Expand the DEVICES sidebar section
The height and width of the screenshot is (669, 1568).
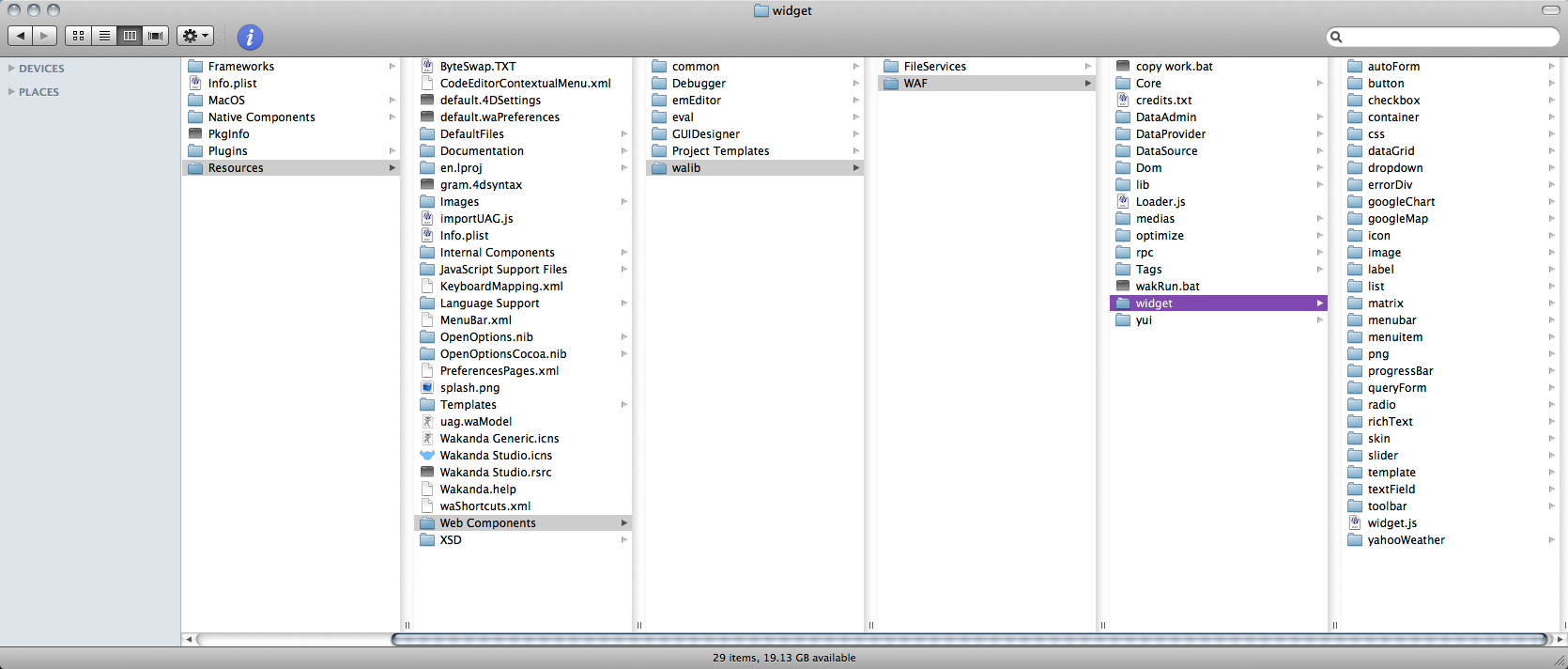[x=11, y=69]
